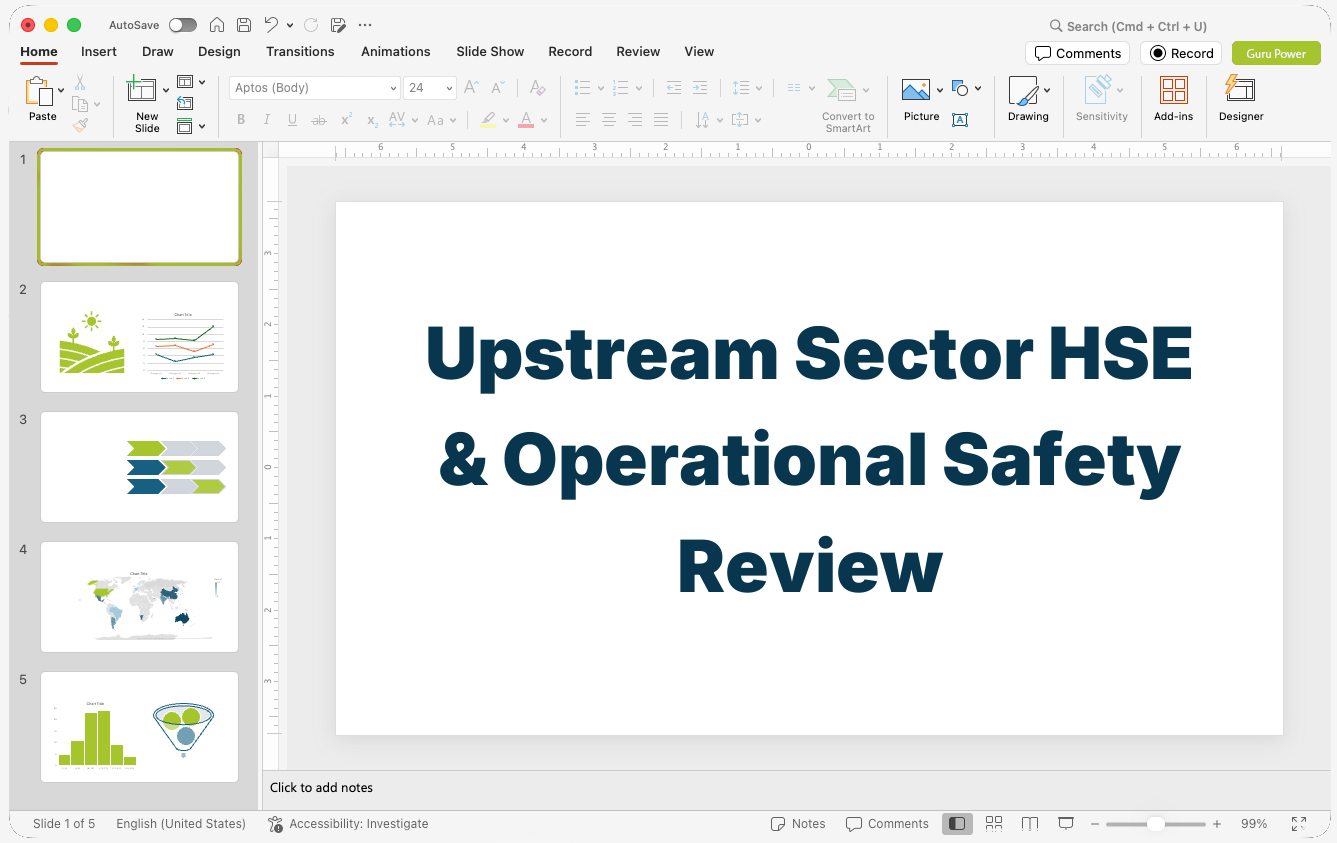1337x843 pixels.
Task: Click the Paste clipboard icon
Action: pos(39,91)
